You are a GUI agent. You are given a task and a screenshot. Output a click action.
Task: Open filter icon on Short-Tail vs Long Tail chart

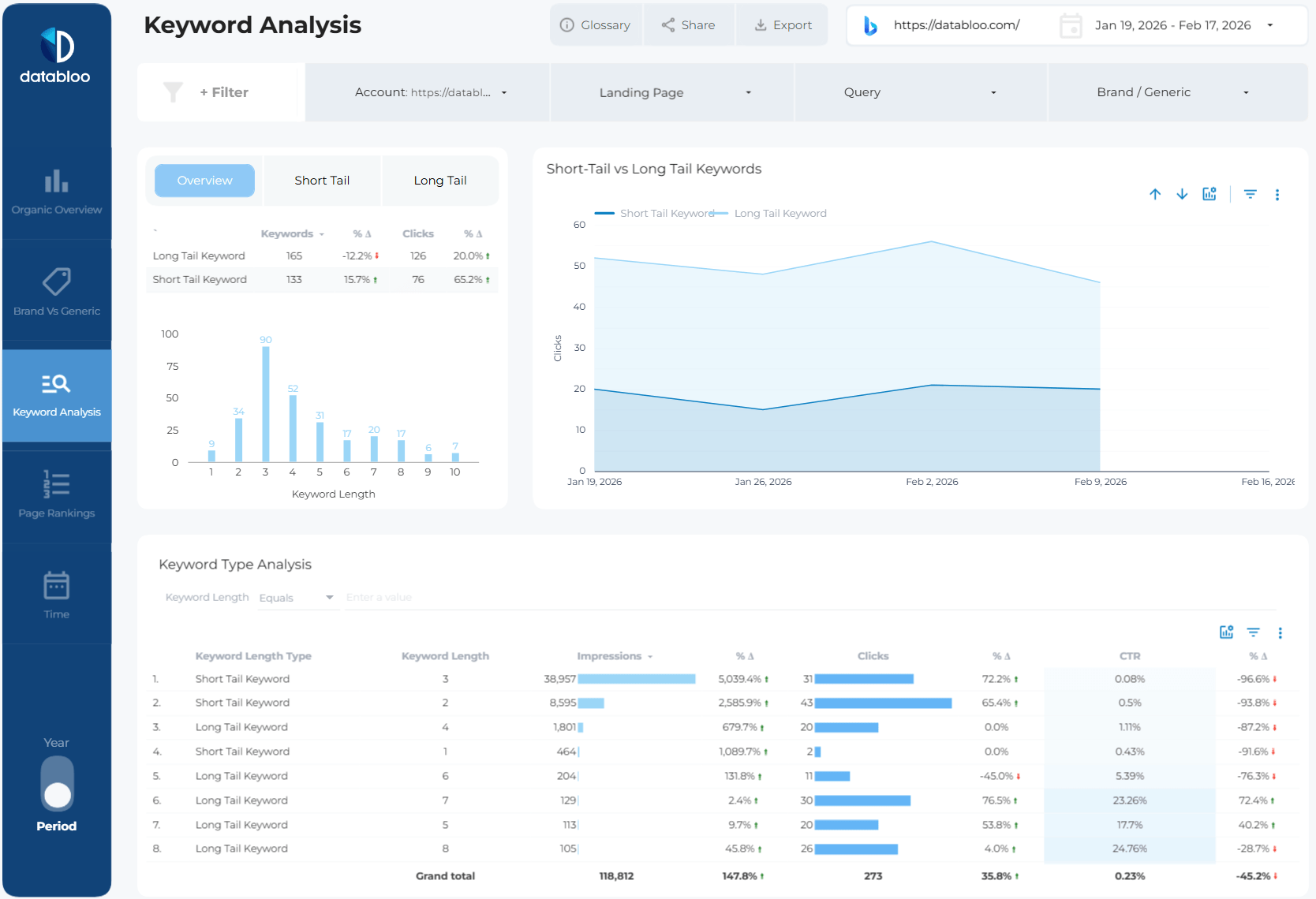click(x=1250, y=194)
